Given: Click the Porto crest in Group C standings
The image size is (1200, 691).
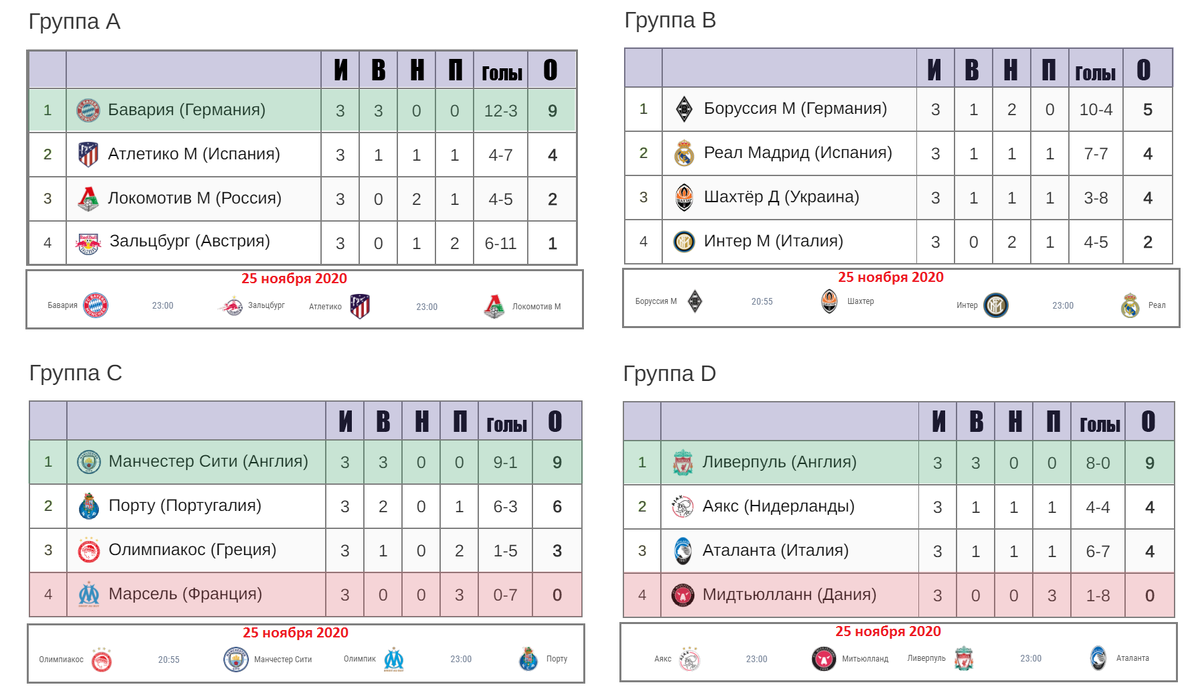Looking at the screenshot, I should click(89, 506).
